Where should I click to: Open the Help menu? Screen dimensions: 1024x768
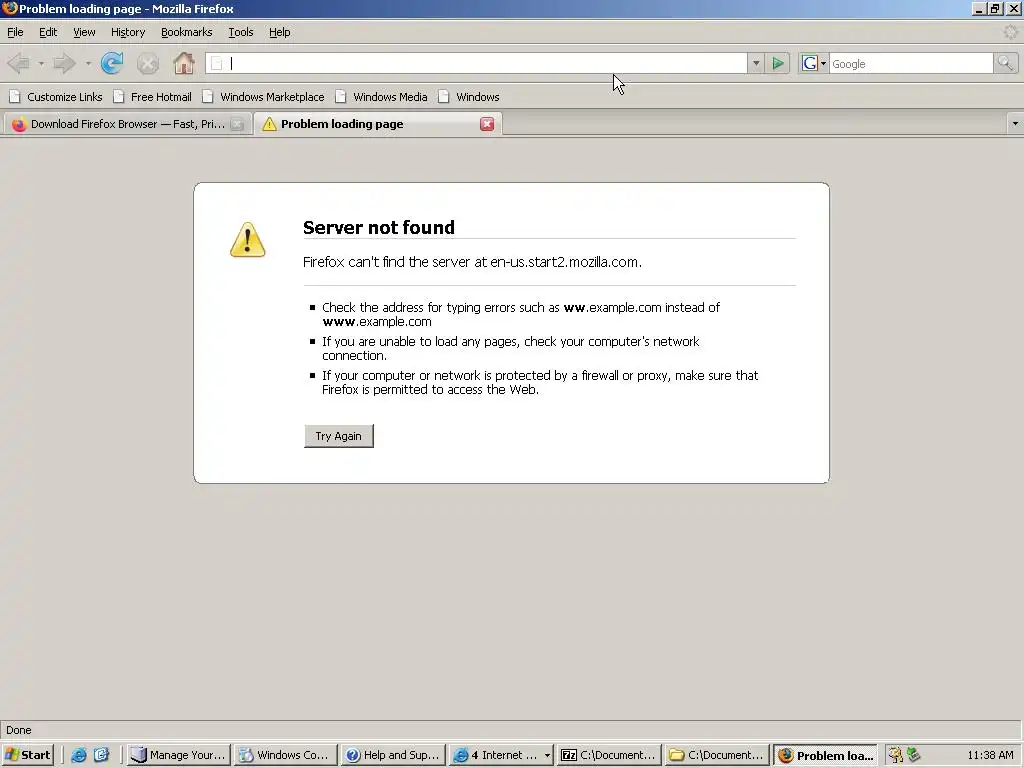click(280, 32)
